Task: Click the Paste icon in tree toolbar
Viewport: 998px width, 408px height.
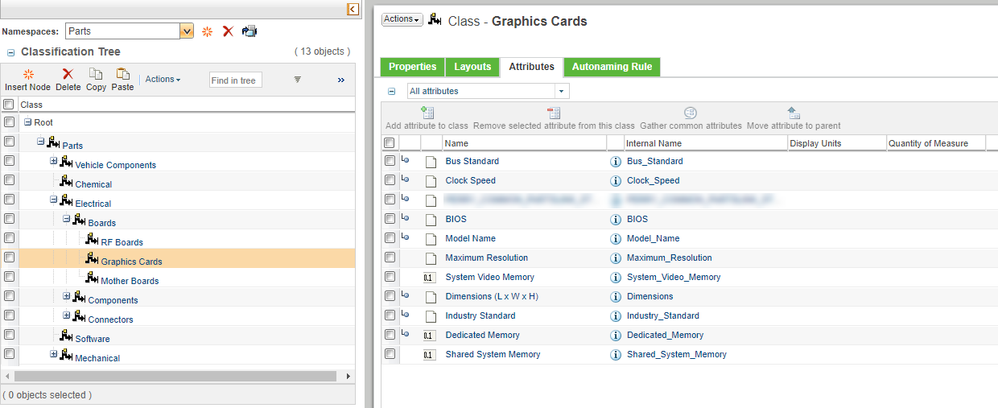Action: pos(122,74)
